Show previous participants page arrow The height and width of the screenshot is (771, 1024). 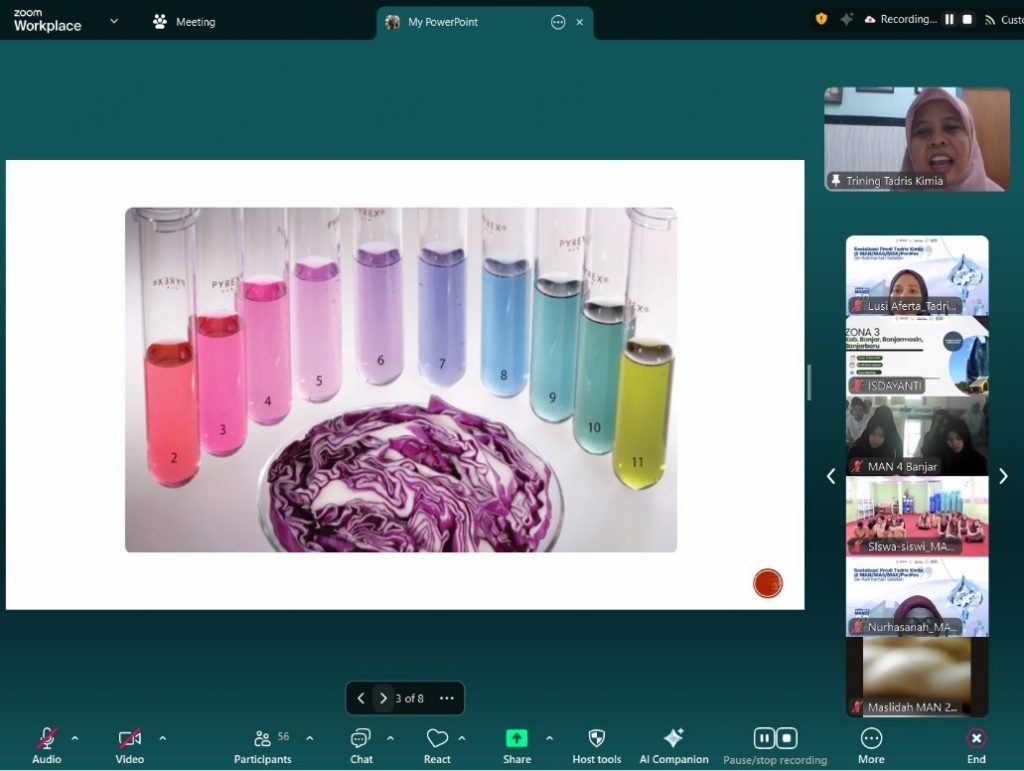831,477
